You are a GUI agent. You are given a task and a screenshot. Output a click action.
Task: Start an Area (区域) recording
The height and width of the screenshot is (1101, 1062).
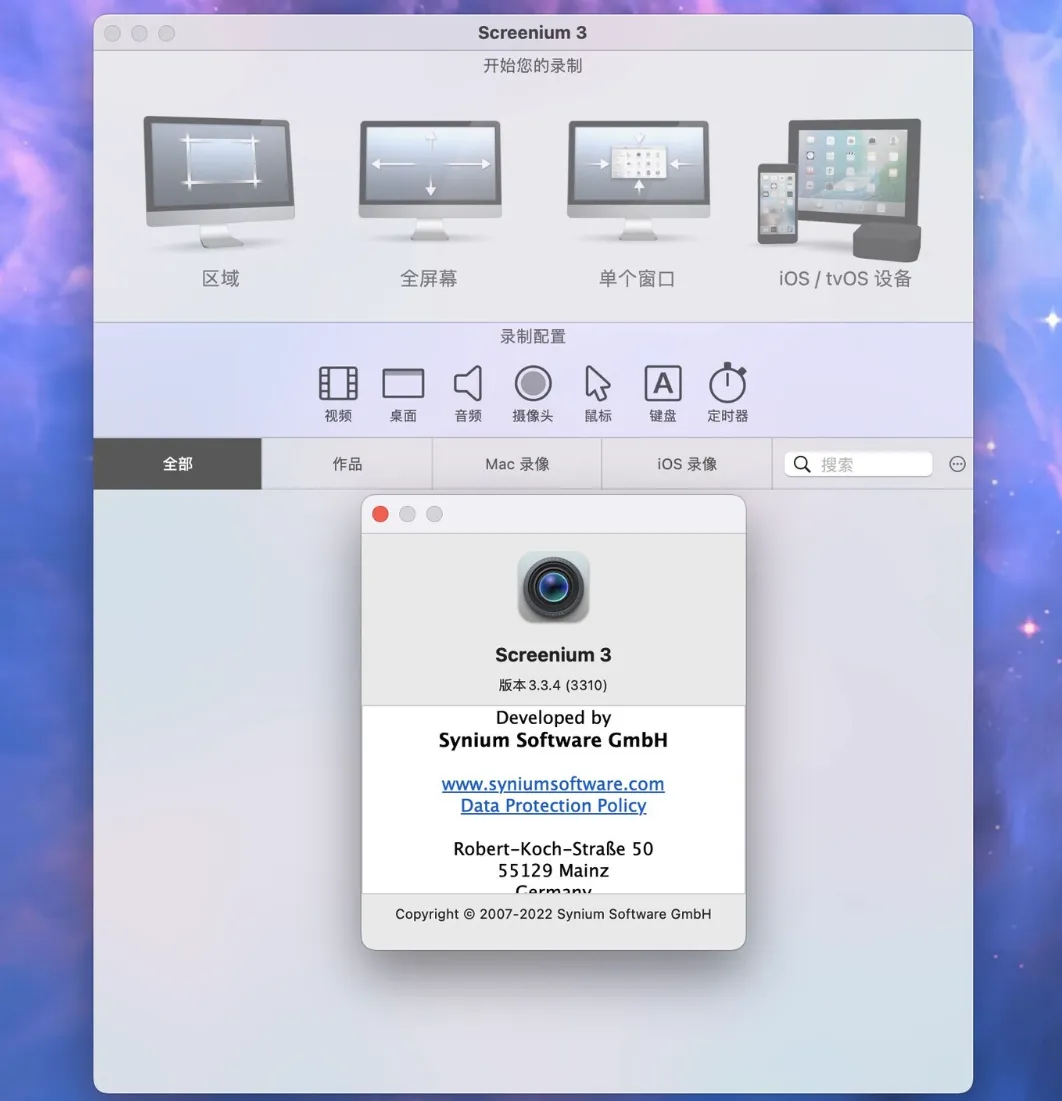tap(219, 183)
